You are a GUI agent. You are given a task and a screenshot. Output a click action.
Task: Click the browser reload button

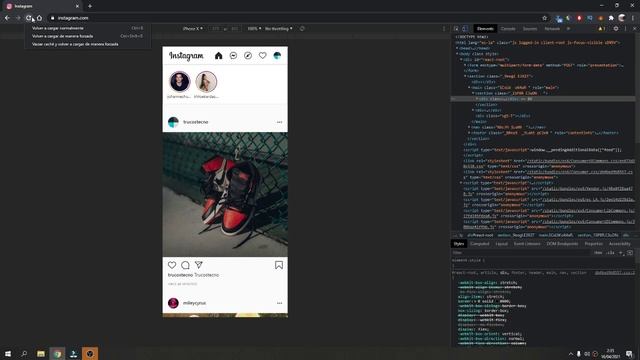coord(29,18)
